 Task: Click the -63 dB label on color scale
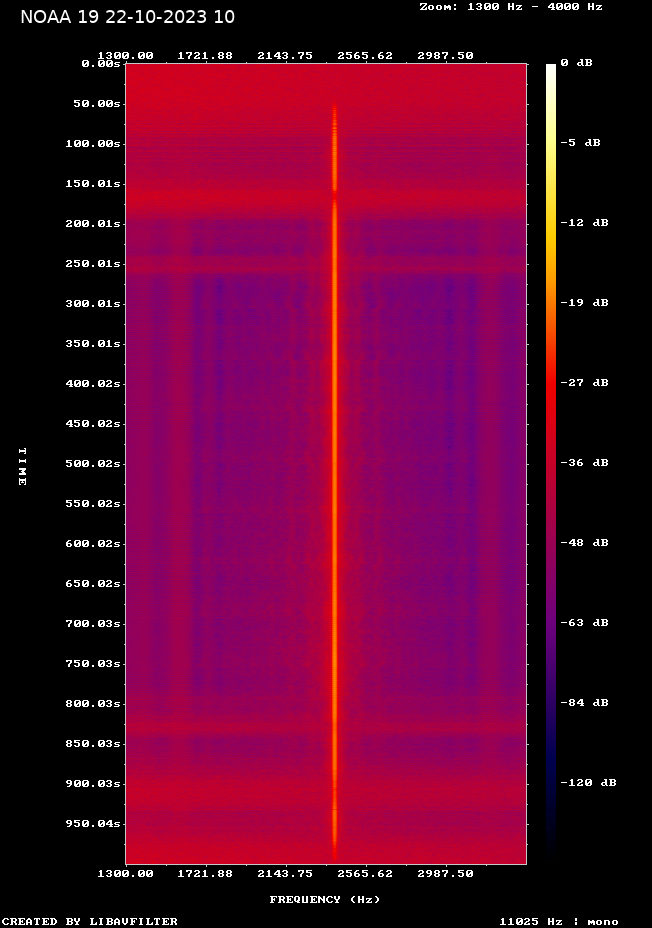click(585, 623)
